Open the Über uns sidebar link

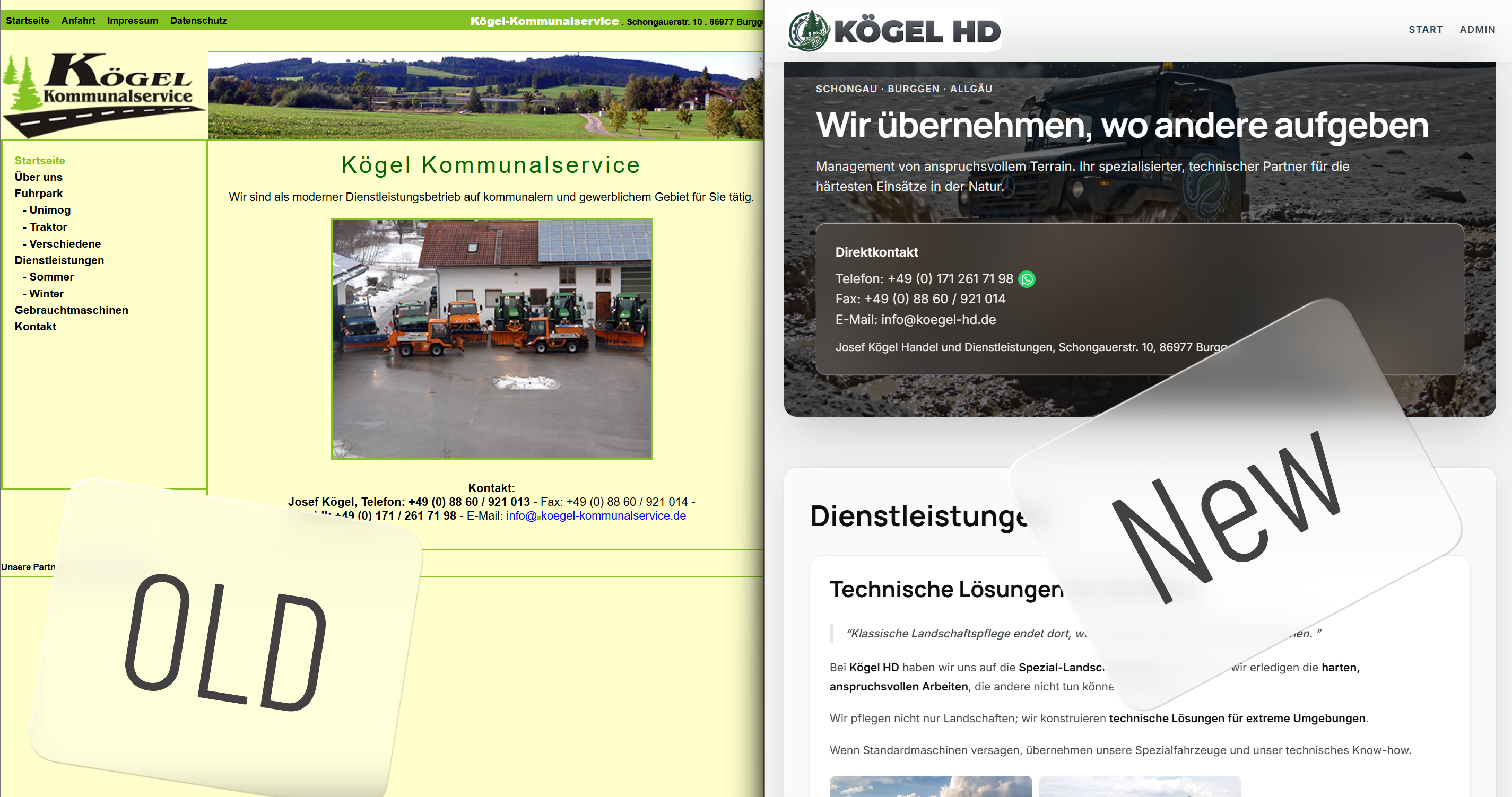39,177
